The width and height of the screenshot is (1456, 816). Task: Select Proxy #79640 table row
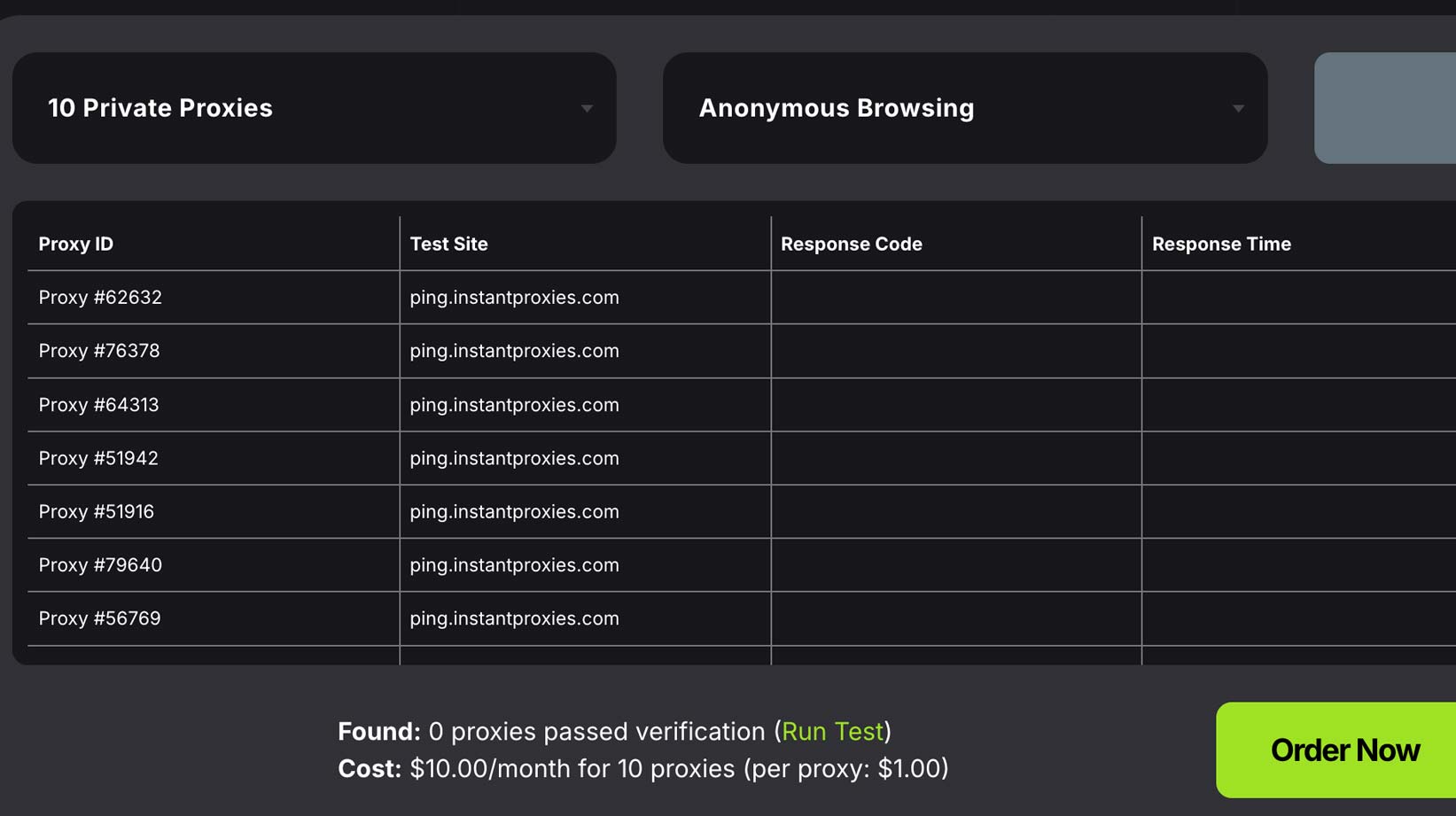tap(100, 565)
